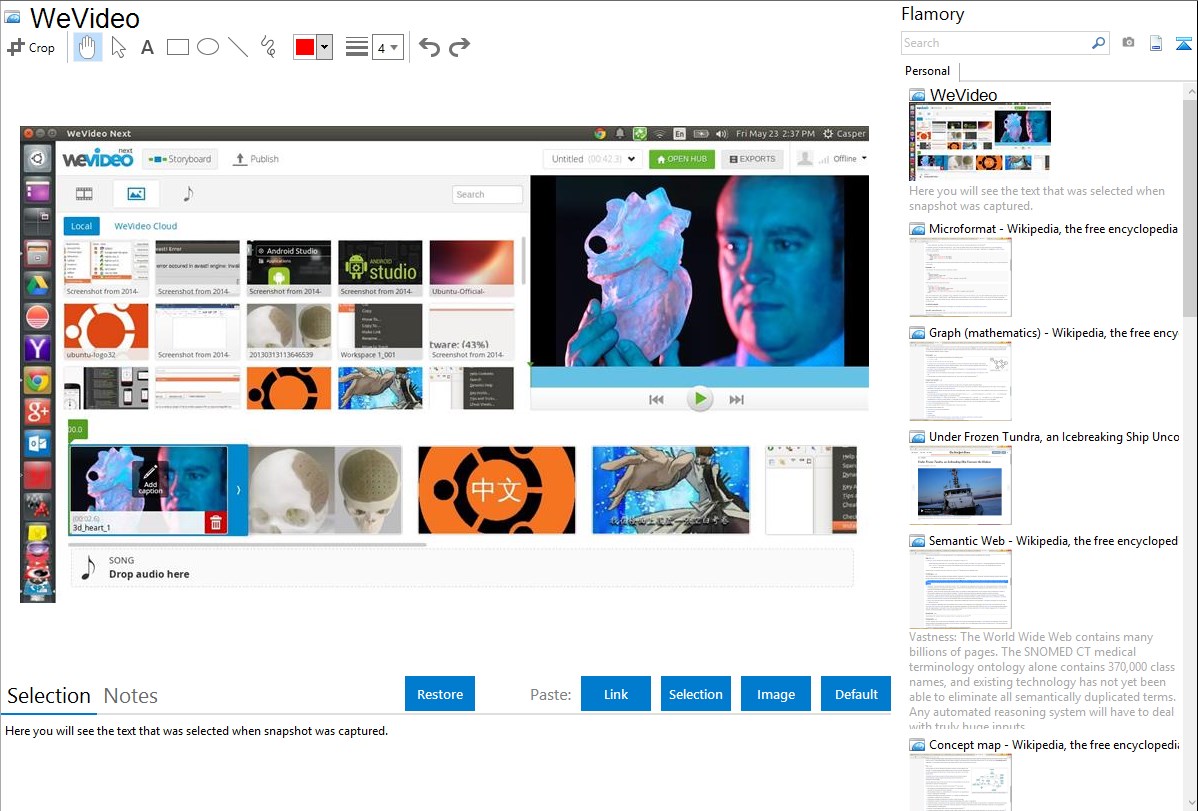Open the line width dropdown showing 4
This screenshot has height=811, width=1198.
pyautogui.click(x=388, y=47)
